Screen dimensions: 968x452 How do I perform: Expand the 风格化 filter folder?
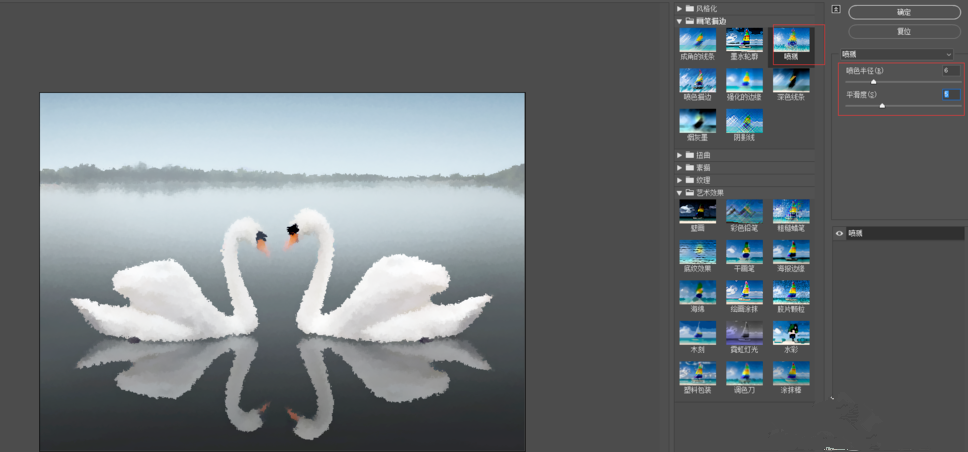pos(680,9)
